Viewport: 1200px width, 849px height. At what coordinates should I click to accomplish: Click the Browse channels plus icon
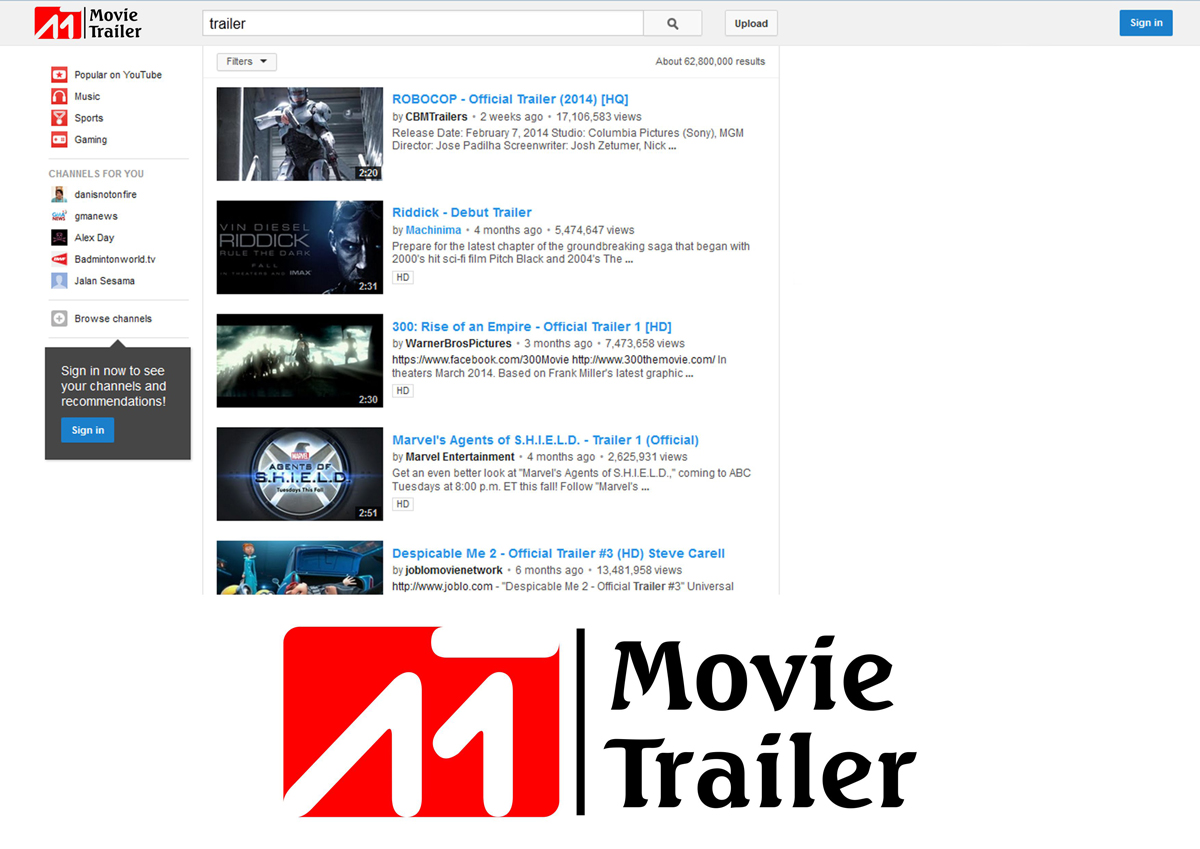(59, 319)
